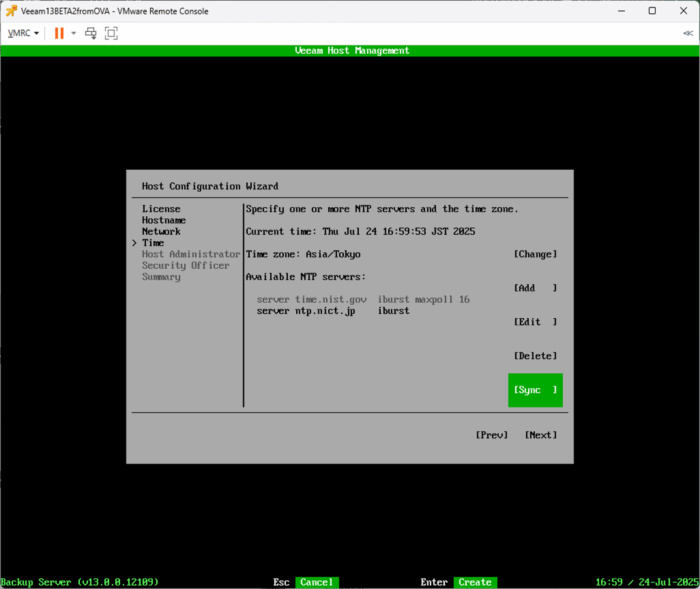Click the Host Configuration Wizard title

pyautogui.click(x=210, y=186)
